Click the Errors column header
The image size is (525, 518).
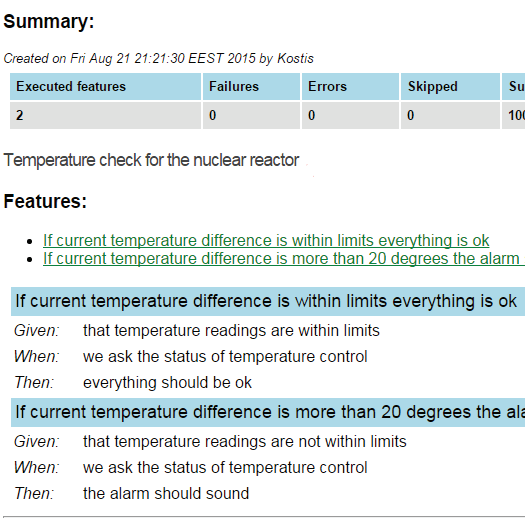point(350,87)
